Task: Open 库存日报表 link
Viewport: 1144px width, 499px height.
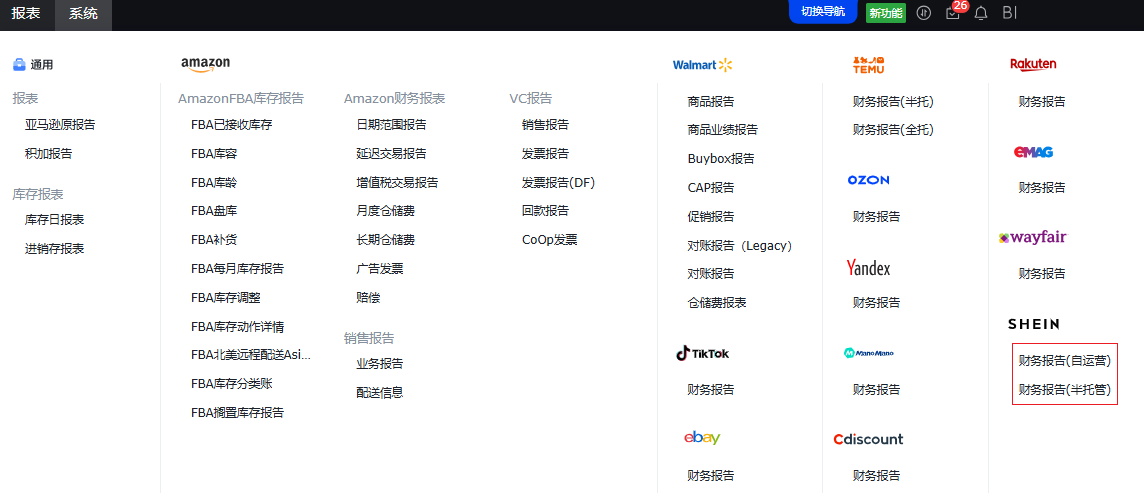Action: [x=54, y=220]
